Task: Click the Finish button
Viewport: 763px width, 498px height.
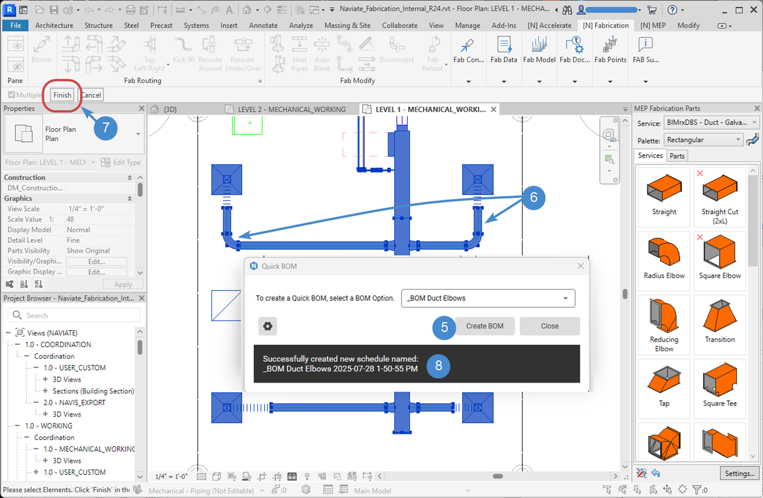Action: [x=62, y=95]
